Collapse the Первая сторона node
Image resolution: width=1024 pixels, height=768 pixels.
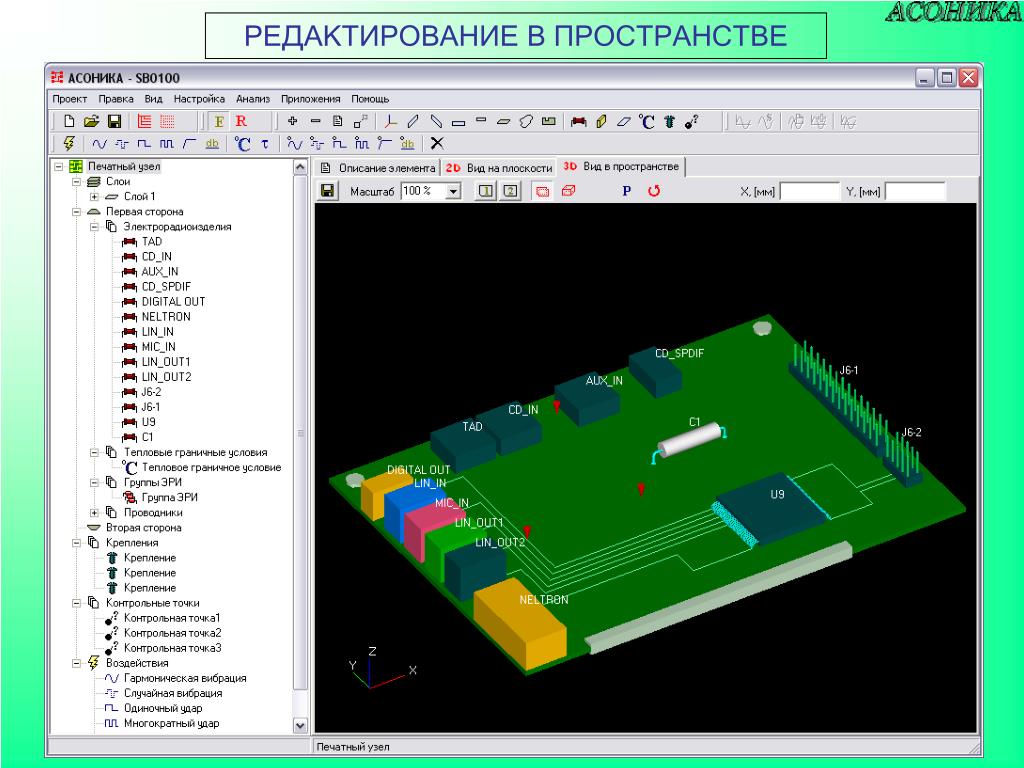pyautogui.click(x=76, y=212)
